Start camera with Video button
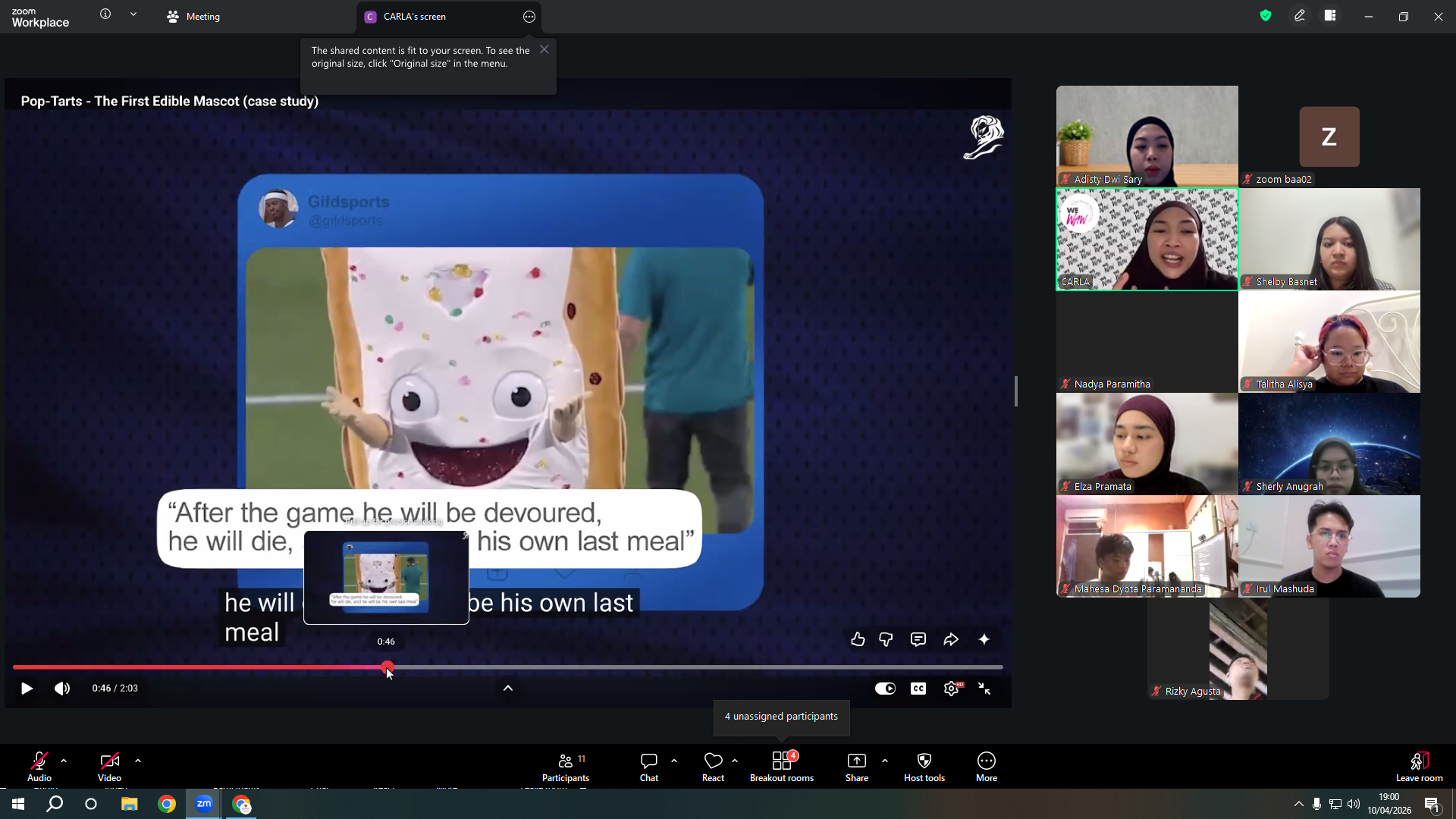Viewport: 1456px width, 819px height. tap(109, 767)
